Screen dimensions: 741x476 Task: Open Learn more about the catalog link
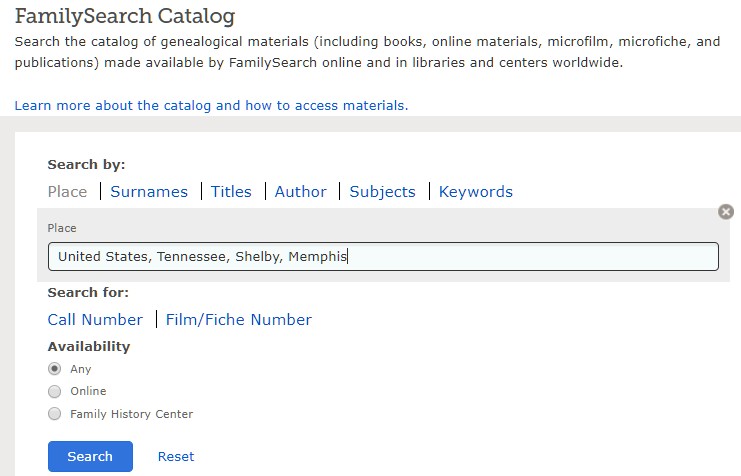click(x=211, y=105)
